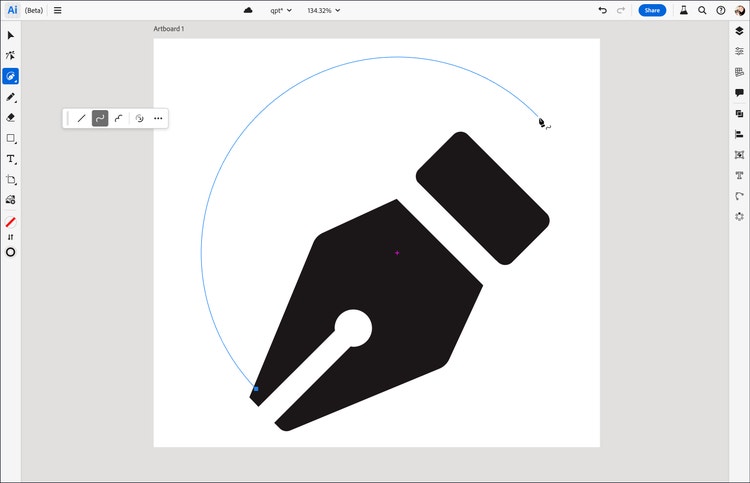Select the Pencil tool
The height and width of the screenshot is (483, 750).
tap(11, 97)
